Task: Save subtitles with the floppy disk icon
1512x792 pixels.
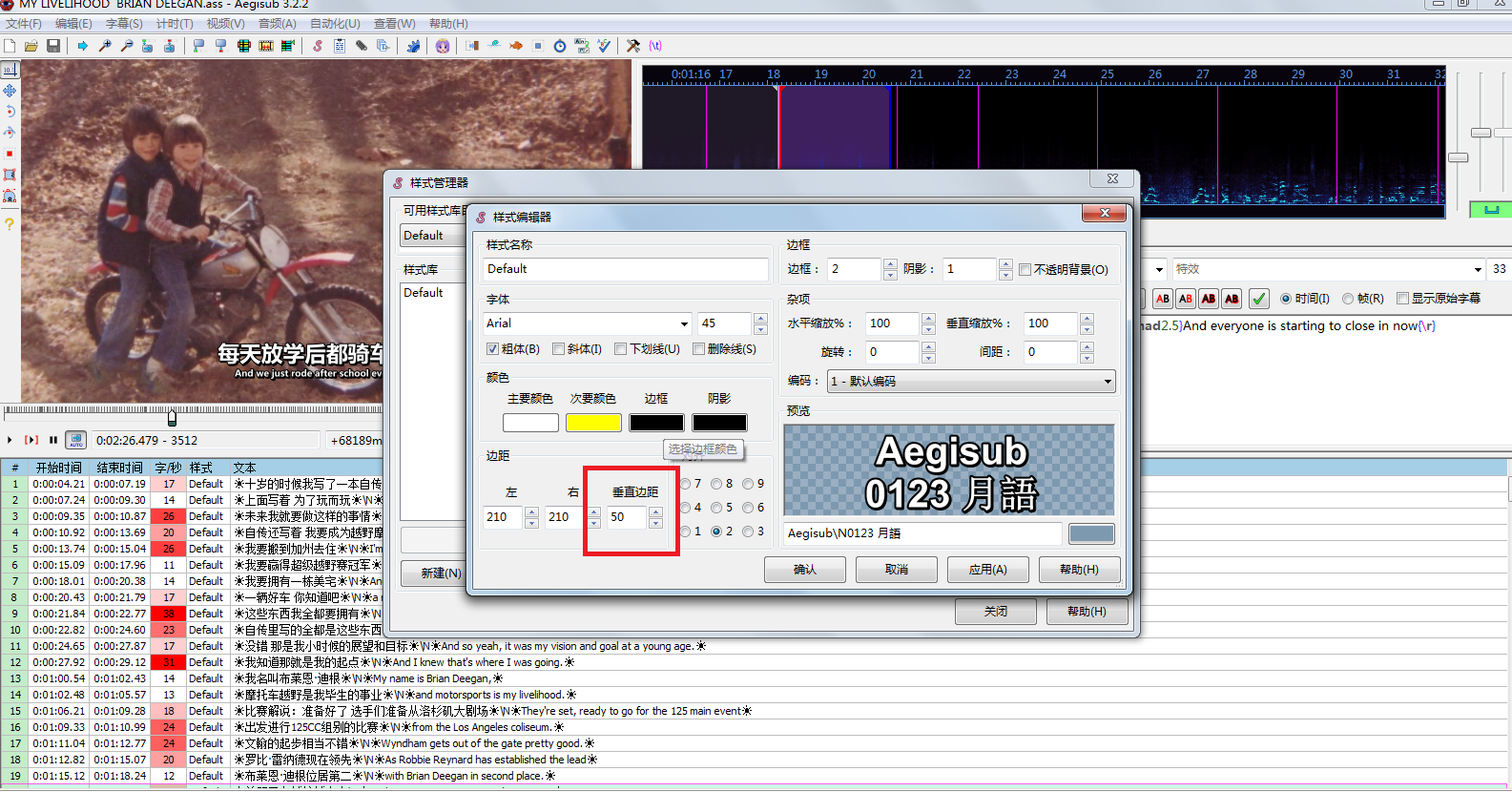Action: tap(53, 46)
